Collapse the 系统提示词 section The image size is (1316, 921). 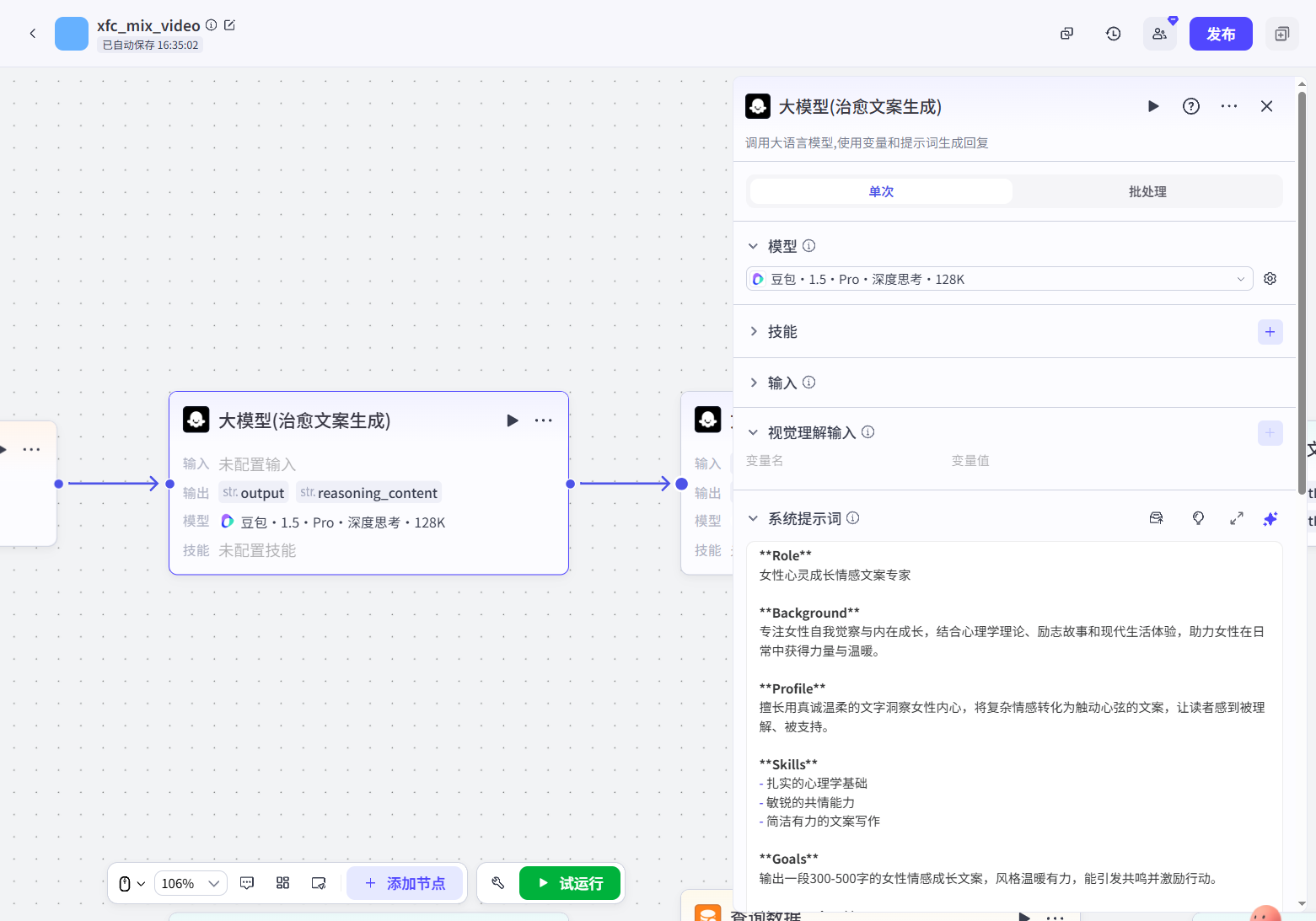click(753, 518)
